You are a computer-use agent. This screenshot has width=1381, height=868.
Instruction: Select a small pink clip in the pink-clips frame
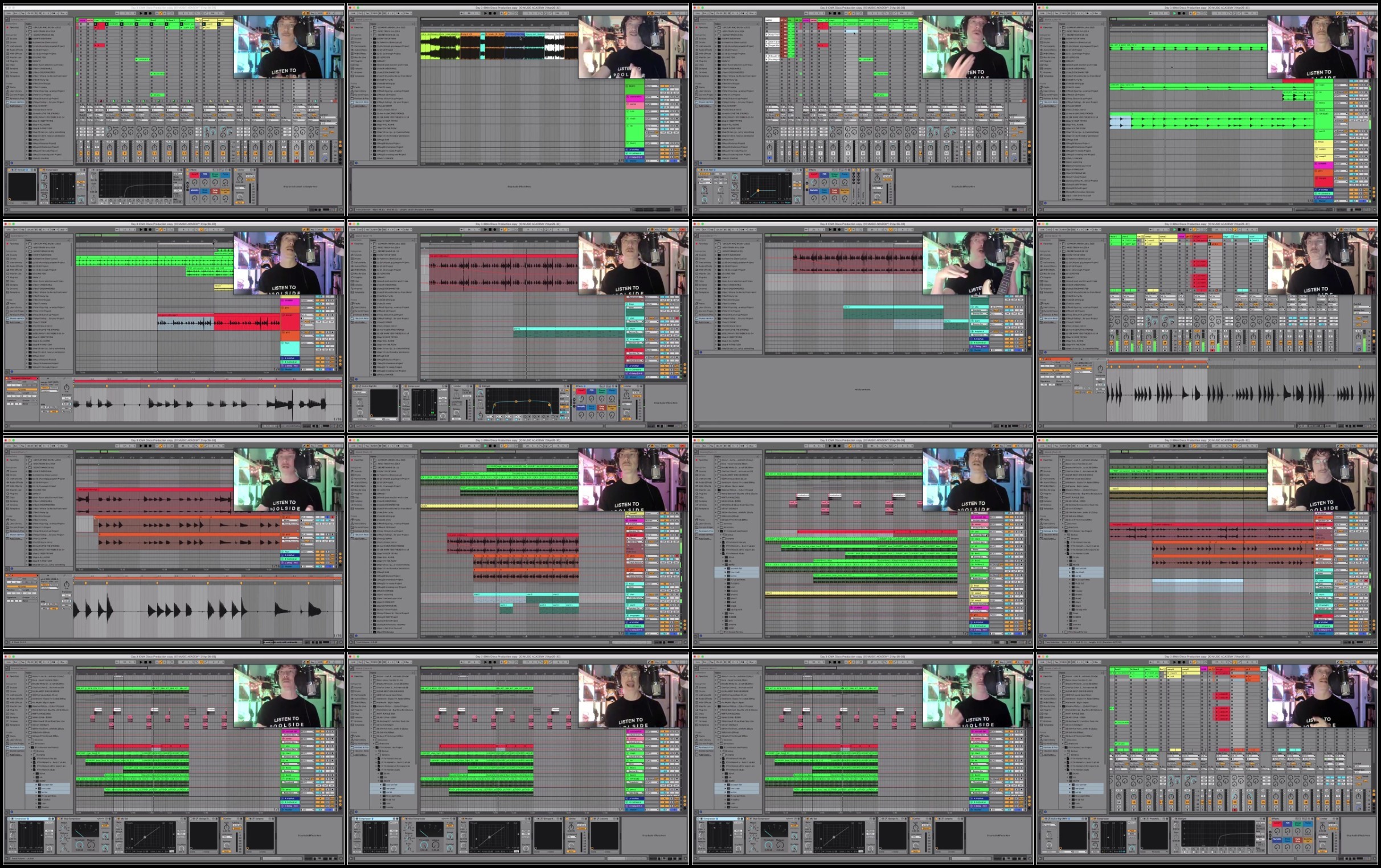click(794, 504)
